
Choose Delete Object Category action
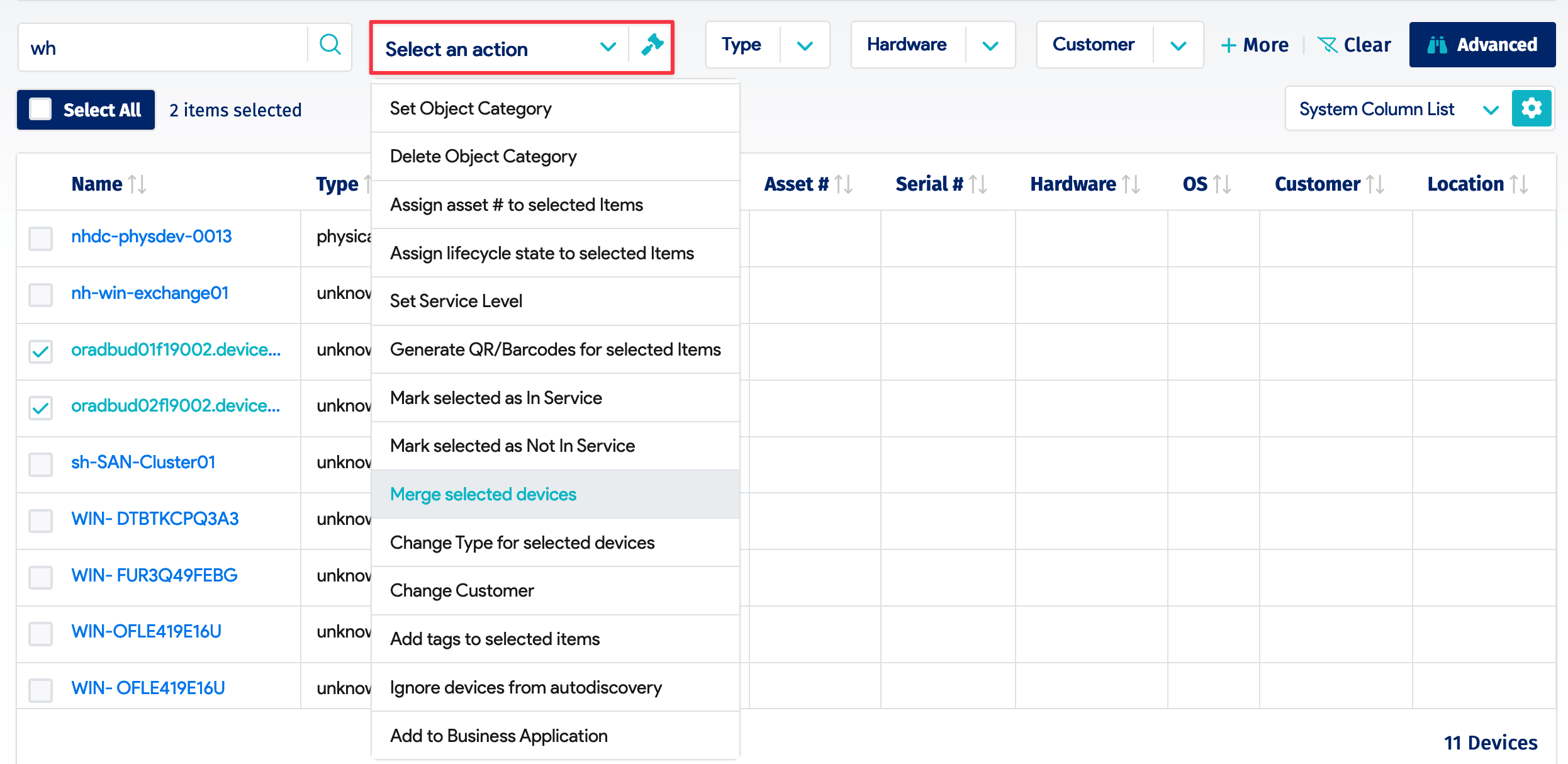(556, 156)
